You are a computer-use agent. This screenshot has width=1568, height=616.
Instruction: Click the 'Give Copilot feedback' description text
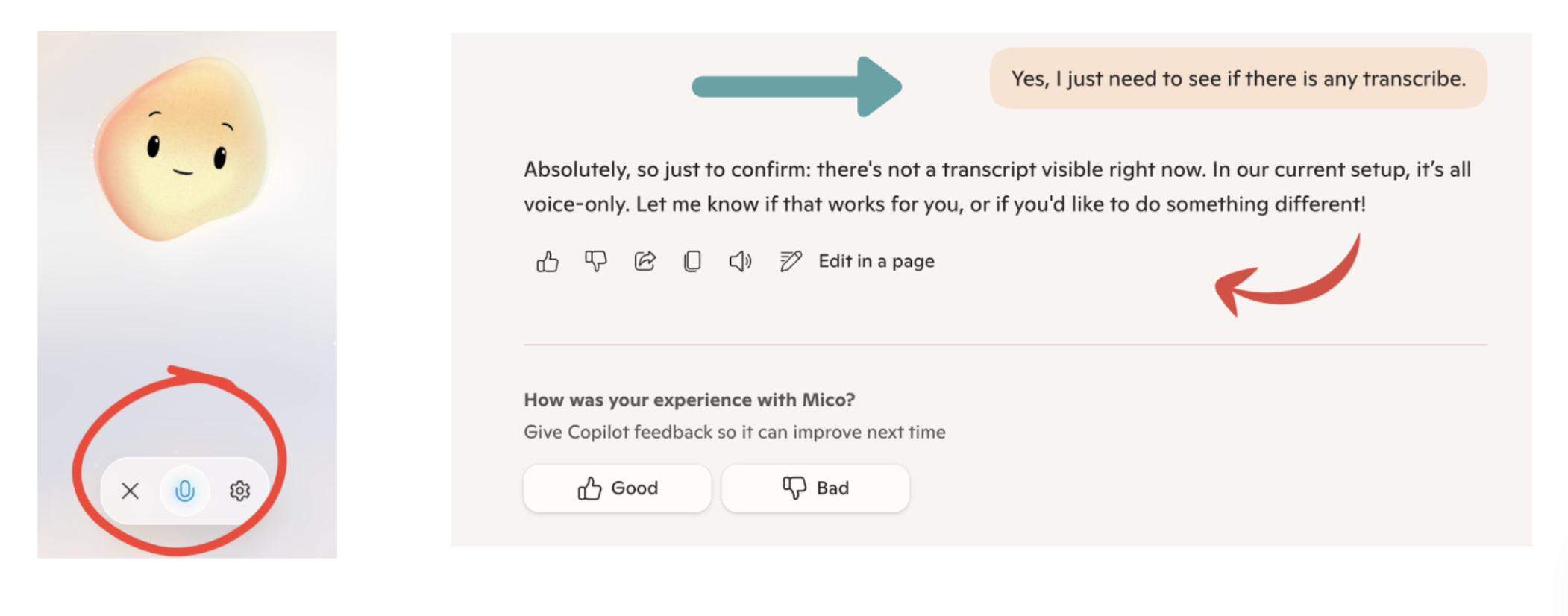pyautogui.click(x=735, y=433)
